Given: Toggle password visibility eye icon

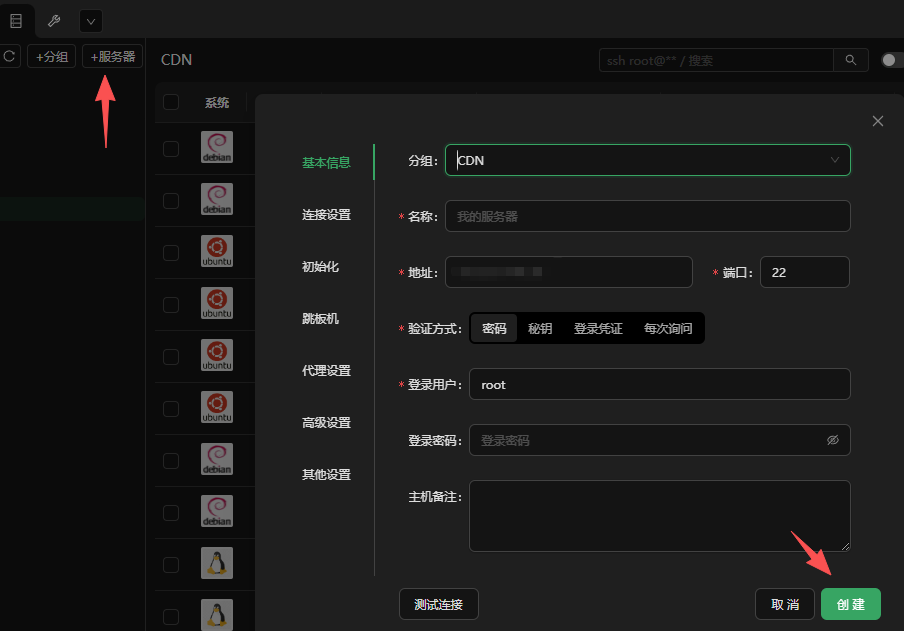Looking at the screenshot, I should click(832, 440).
